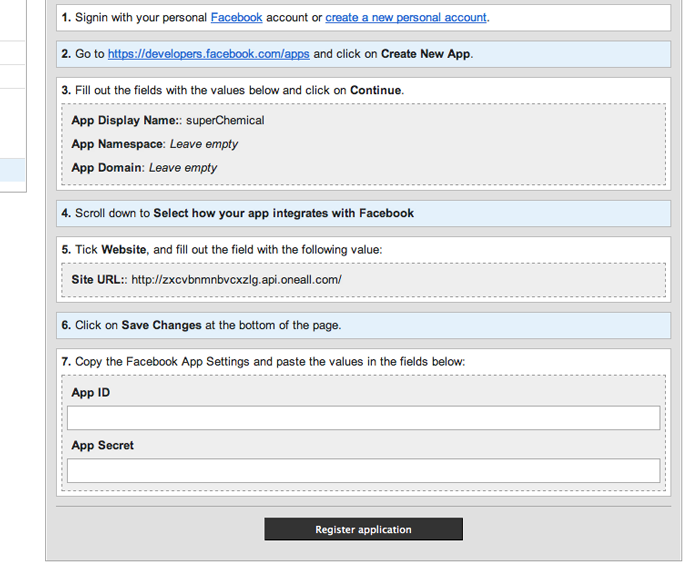Click the Facebook link in step 1
Image resolution: width=690 pixels, height=580 pixels.
236,18
